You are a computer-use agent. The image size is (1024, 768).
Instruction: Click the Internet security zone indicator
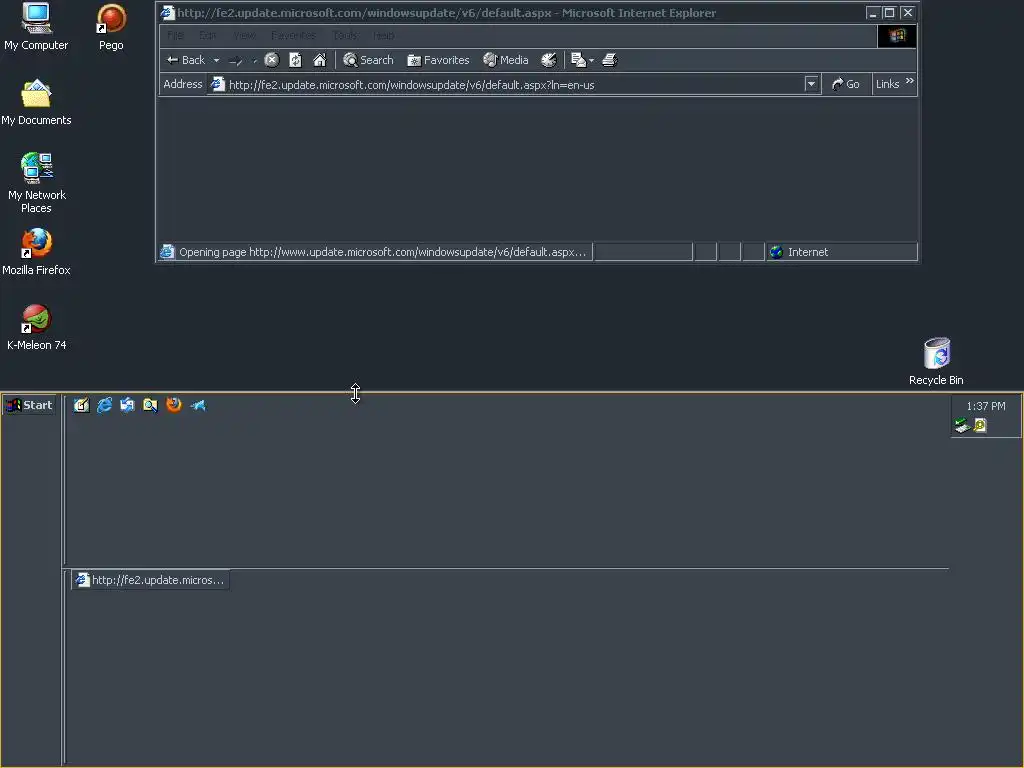(x=841, y=252)
